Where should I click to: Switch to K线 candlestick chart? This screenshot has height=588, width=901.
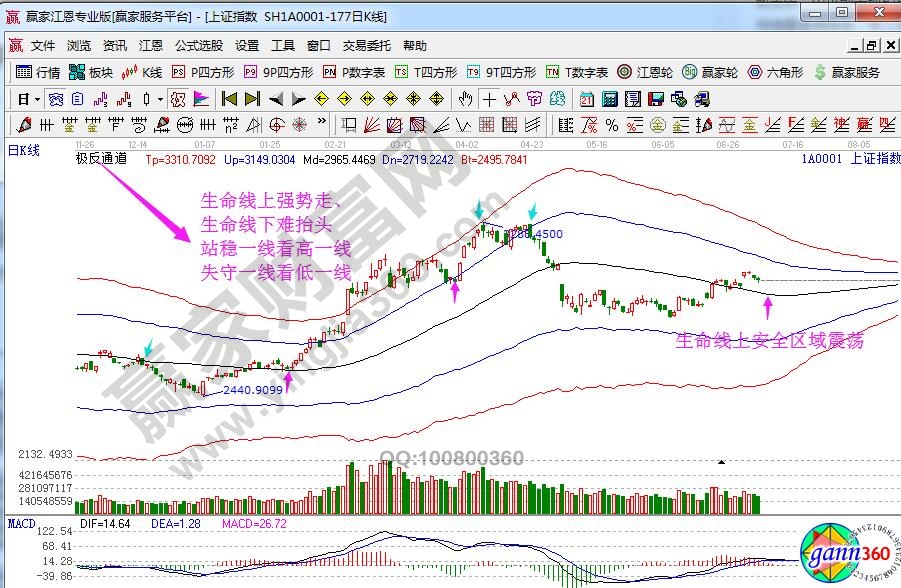pyautogui.click(x=143, y=72)
